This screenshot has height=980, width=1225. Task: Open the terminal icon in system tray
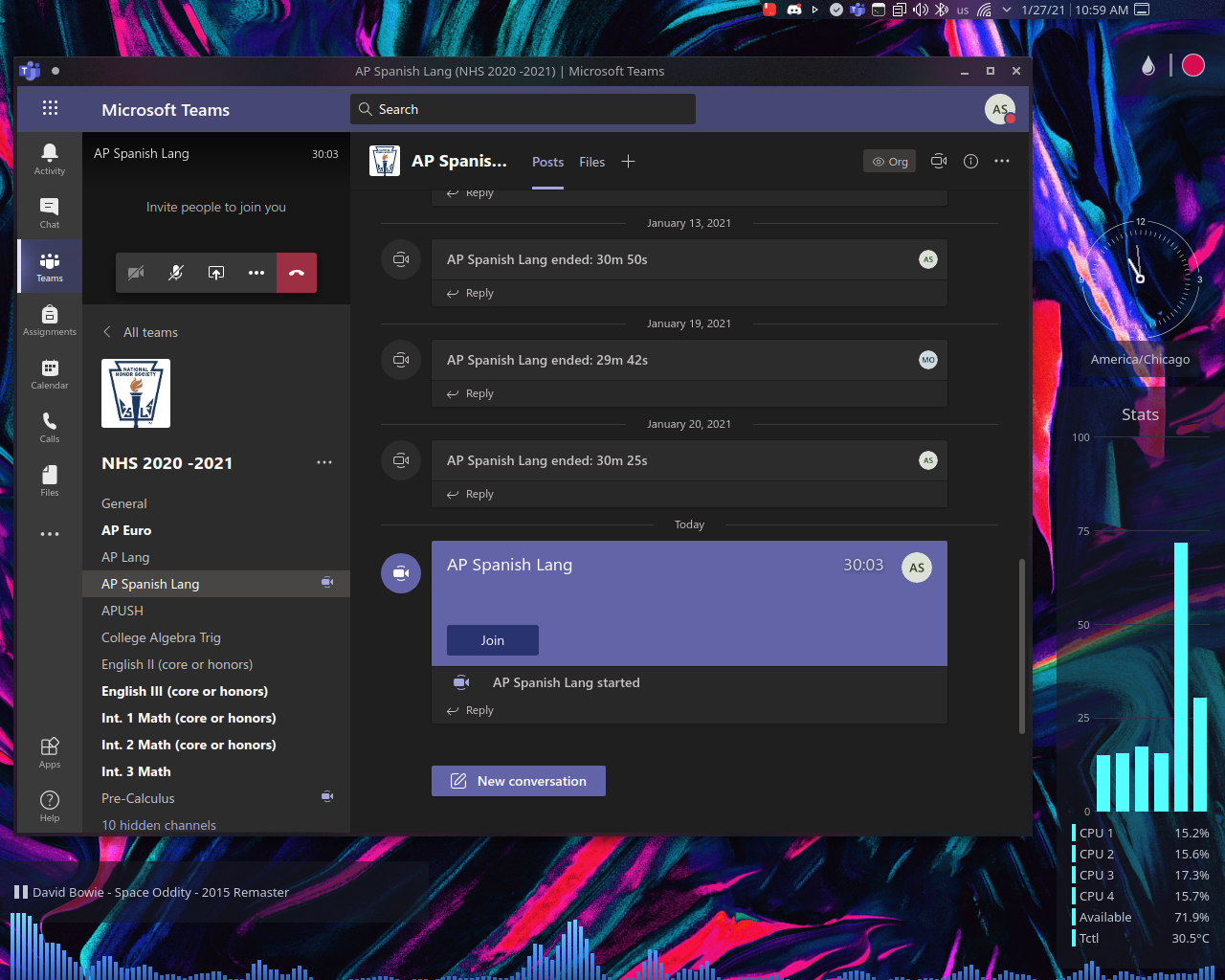click(879, 10)
